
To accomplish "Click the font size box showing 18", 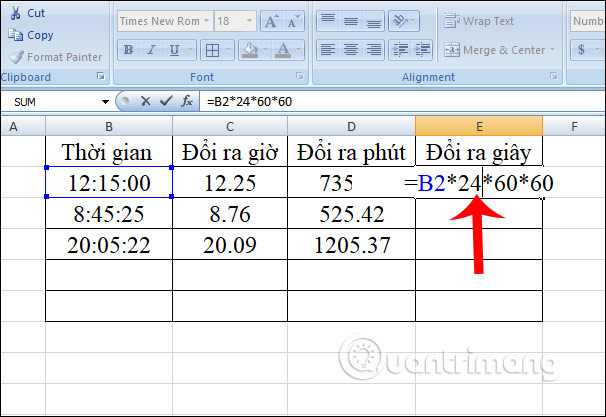I will [x=230, y=21].
